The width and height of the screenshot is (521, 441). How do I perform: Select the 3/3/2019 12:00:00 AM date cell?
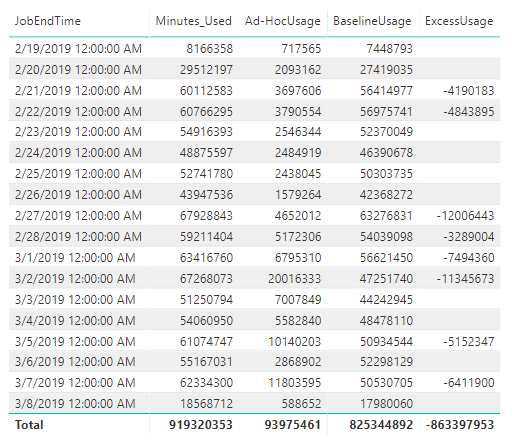(75, 300)
